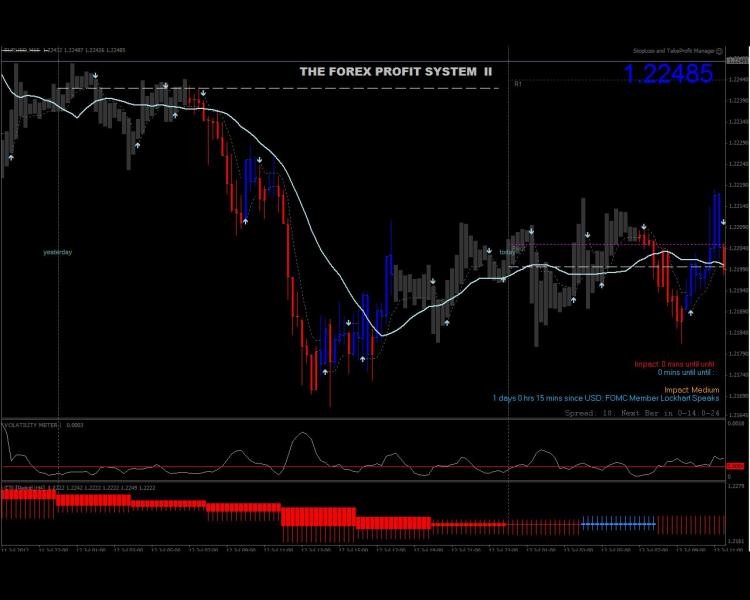The height and width of the screenshot is (600, 750).
Task: Select the bottom trend indicator's values label
Action: 79,488
